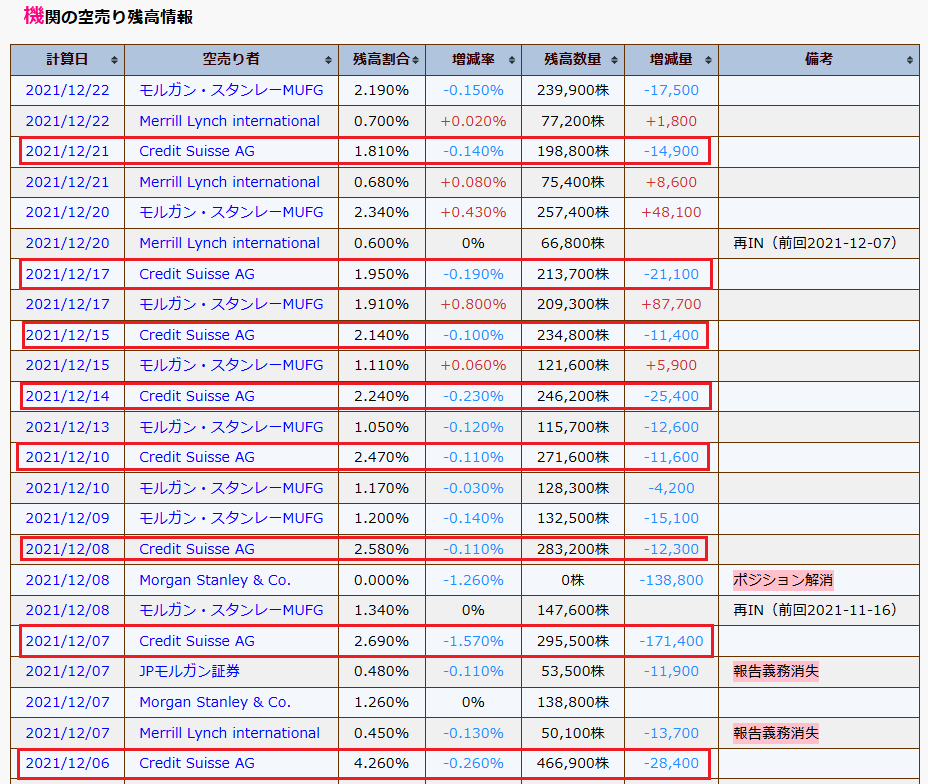Screen dimensions: 928x784
Task: Click the ポジション解消 remark label
Action: [x=783, y=580]
